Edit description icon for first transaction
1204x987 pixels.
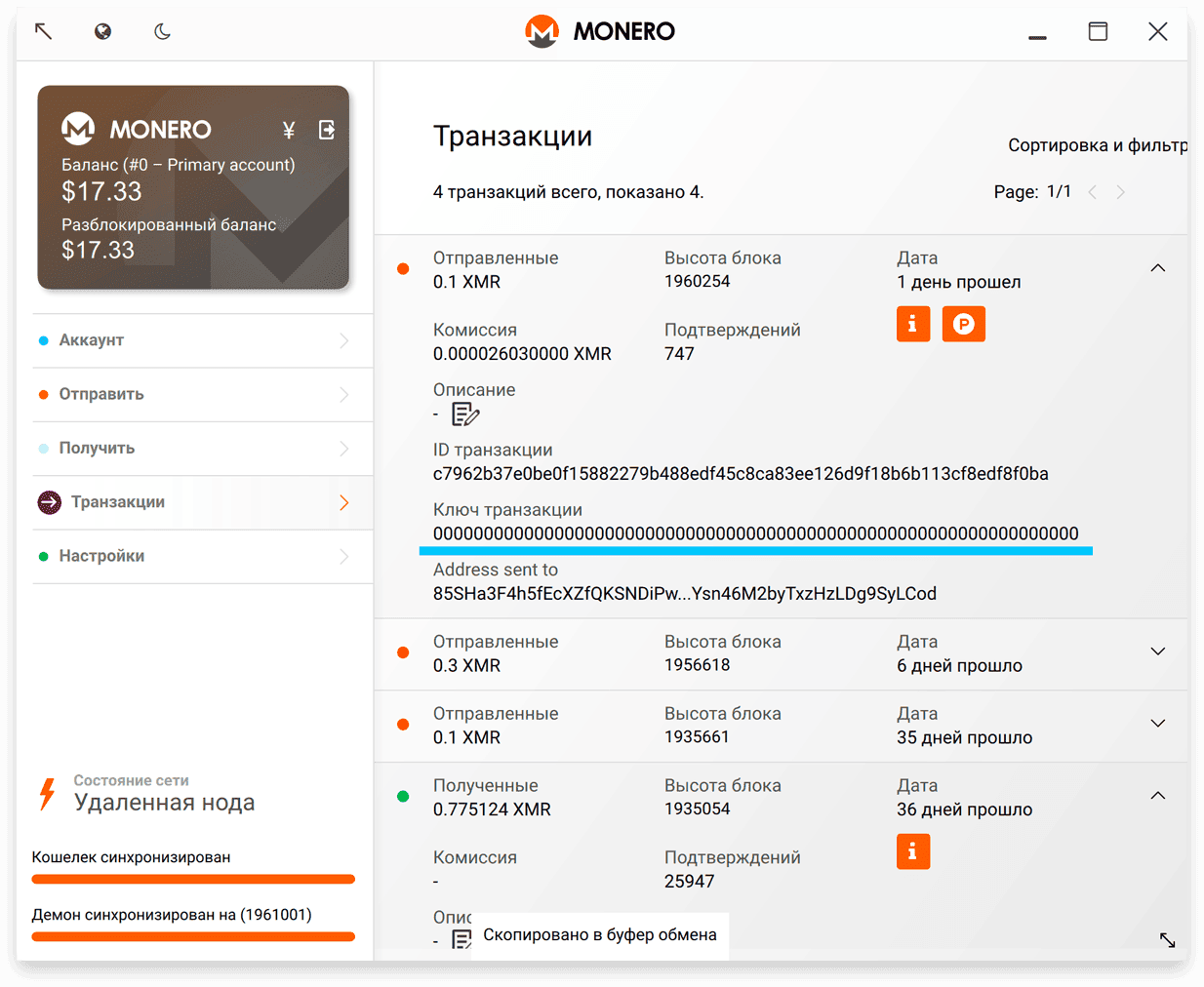click(465, 415)
